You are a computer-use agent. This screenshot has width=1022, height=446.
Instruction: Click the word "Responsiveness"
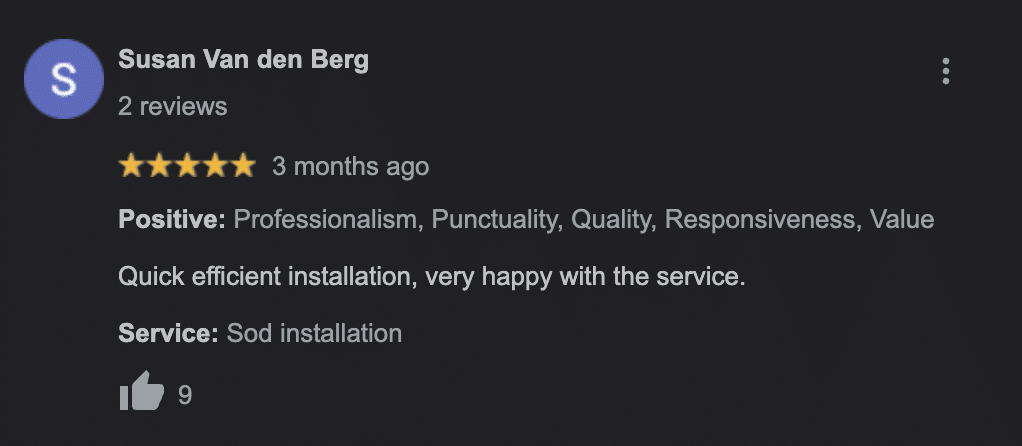pyautogui.click(x=760, y=220)
